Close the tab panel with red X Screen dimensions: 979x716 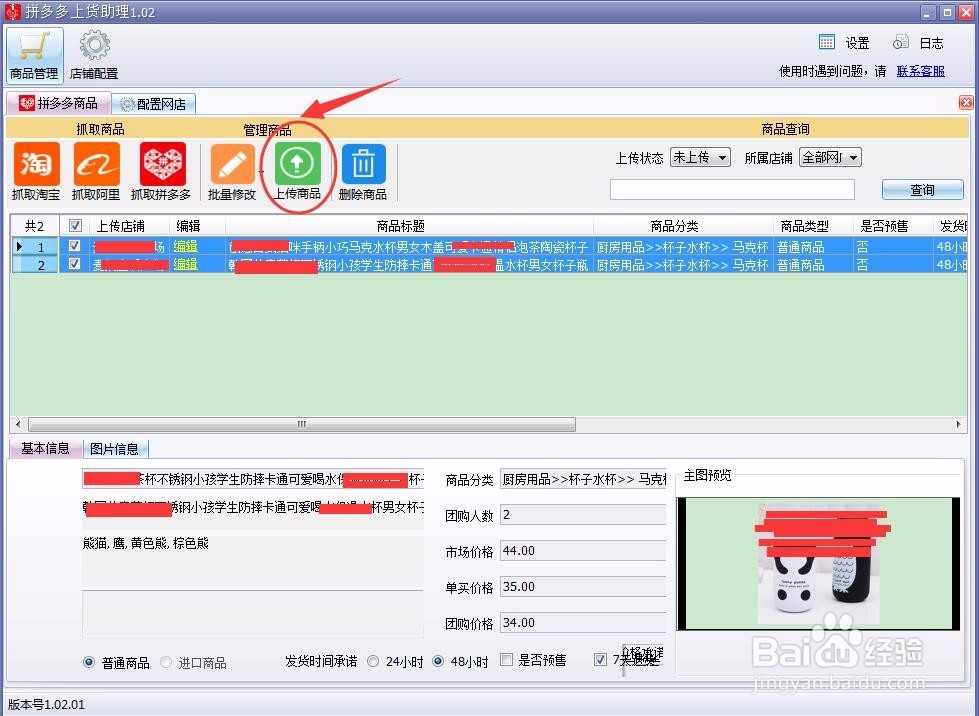(x=966, y=102)
